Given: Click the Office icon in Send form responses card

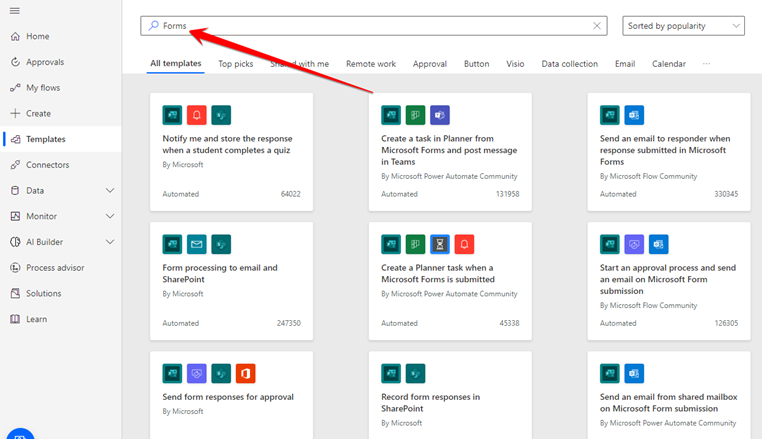Looking at the screenshot, I should (245, 374).
